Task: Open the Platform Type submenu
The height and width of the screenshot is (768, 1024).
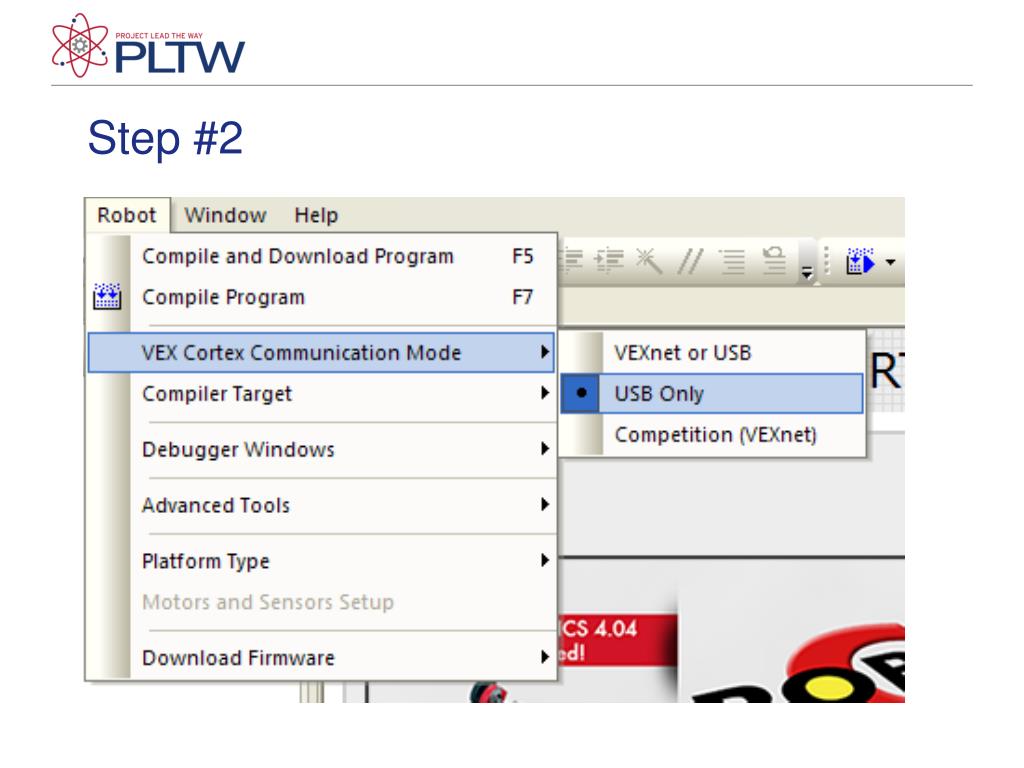Action: click(321, 561)
